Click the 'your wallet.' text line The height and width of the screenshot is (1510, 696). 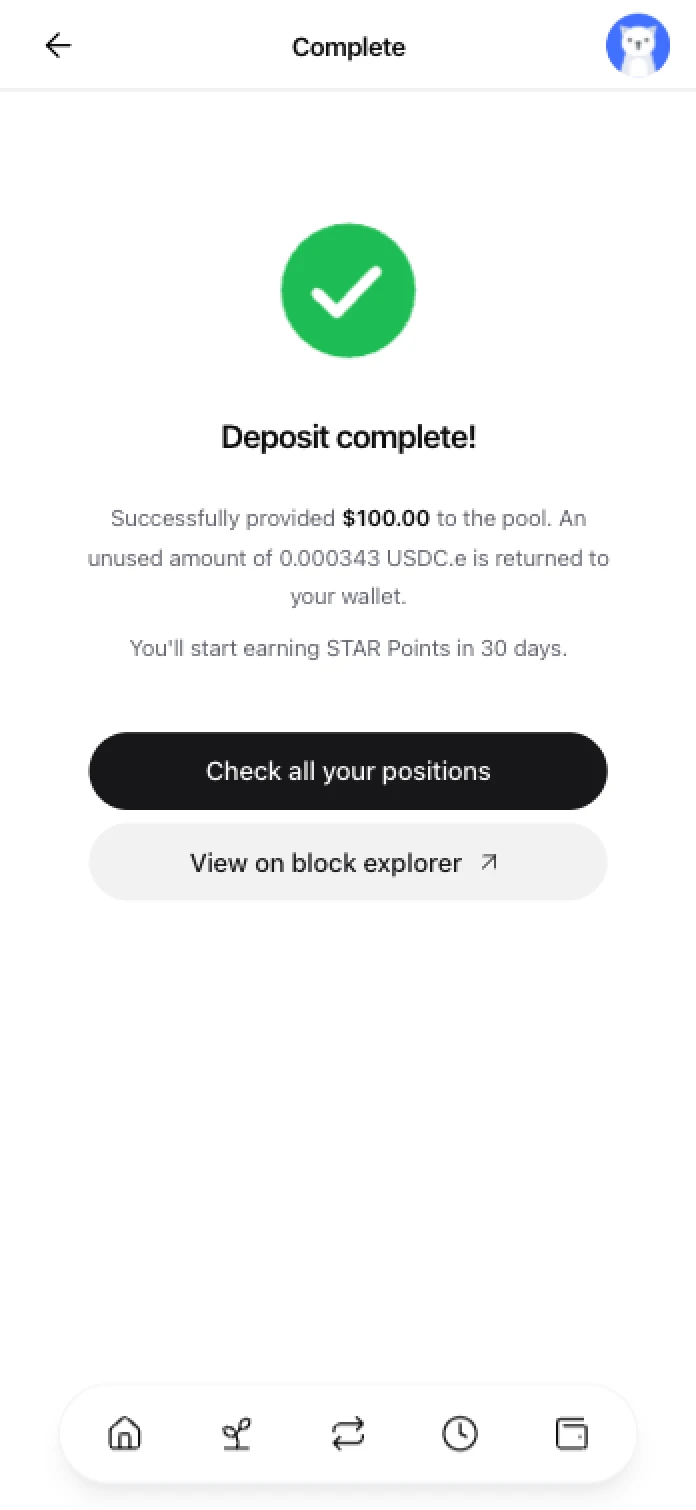click(348, 597)
